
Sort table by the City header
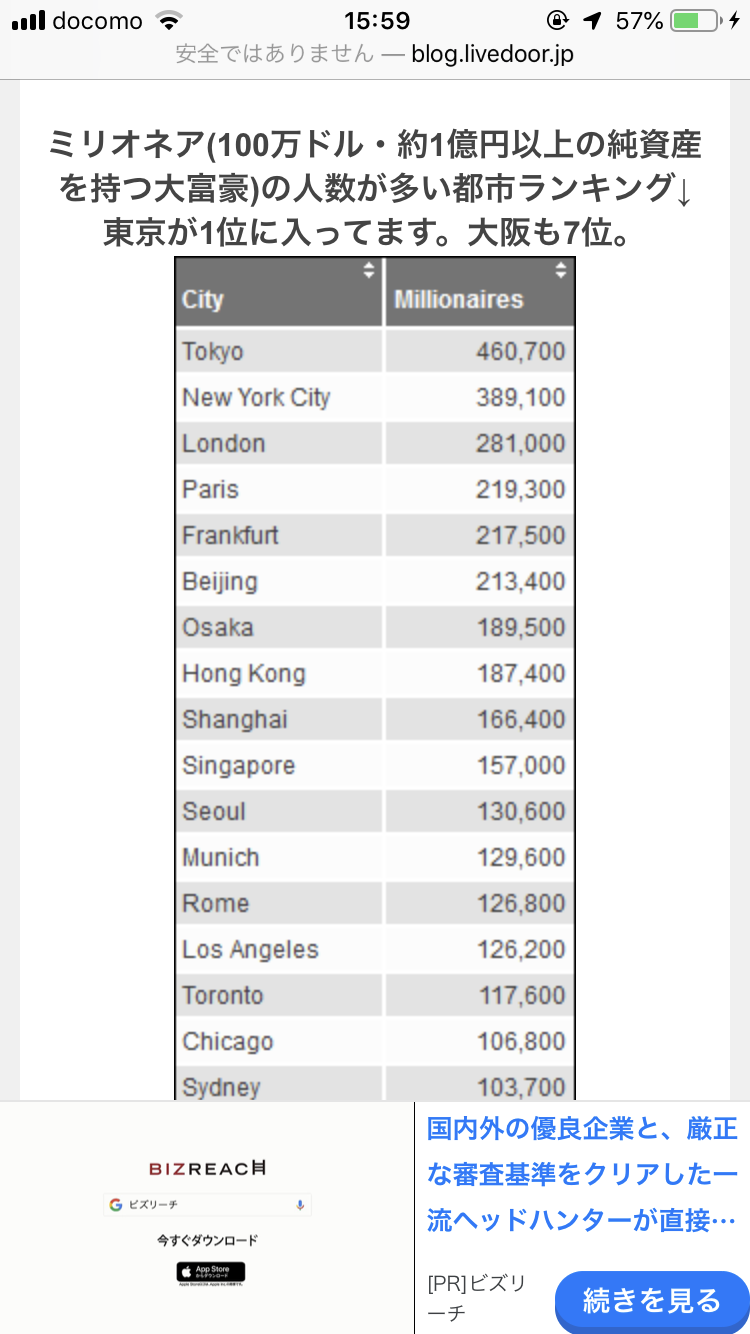(x=203, y=299)
